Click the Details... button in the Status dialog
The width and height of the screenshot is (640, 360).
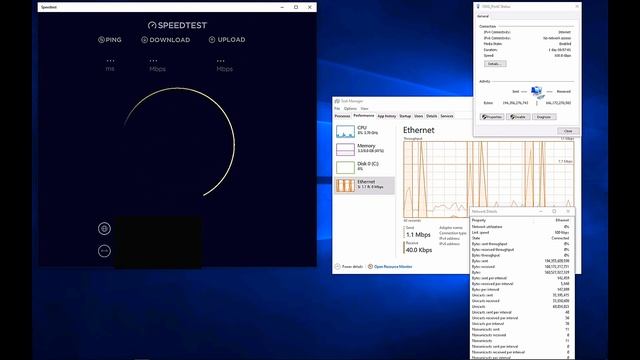495,64
